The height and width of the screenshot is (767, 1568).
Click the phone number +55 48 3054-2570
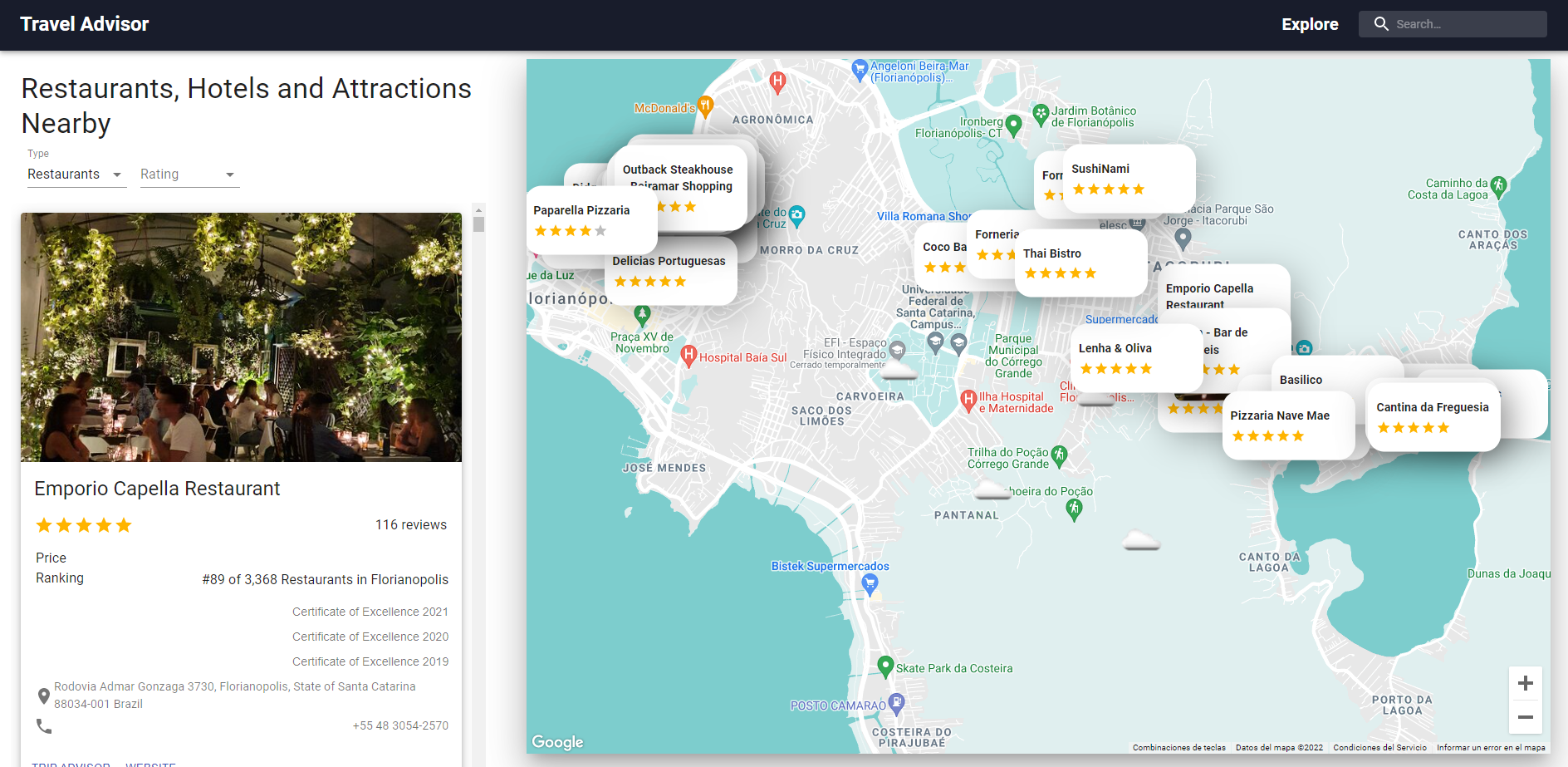tap(400, 725)
